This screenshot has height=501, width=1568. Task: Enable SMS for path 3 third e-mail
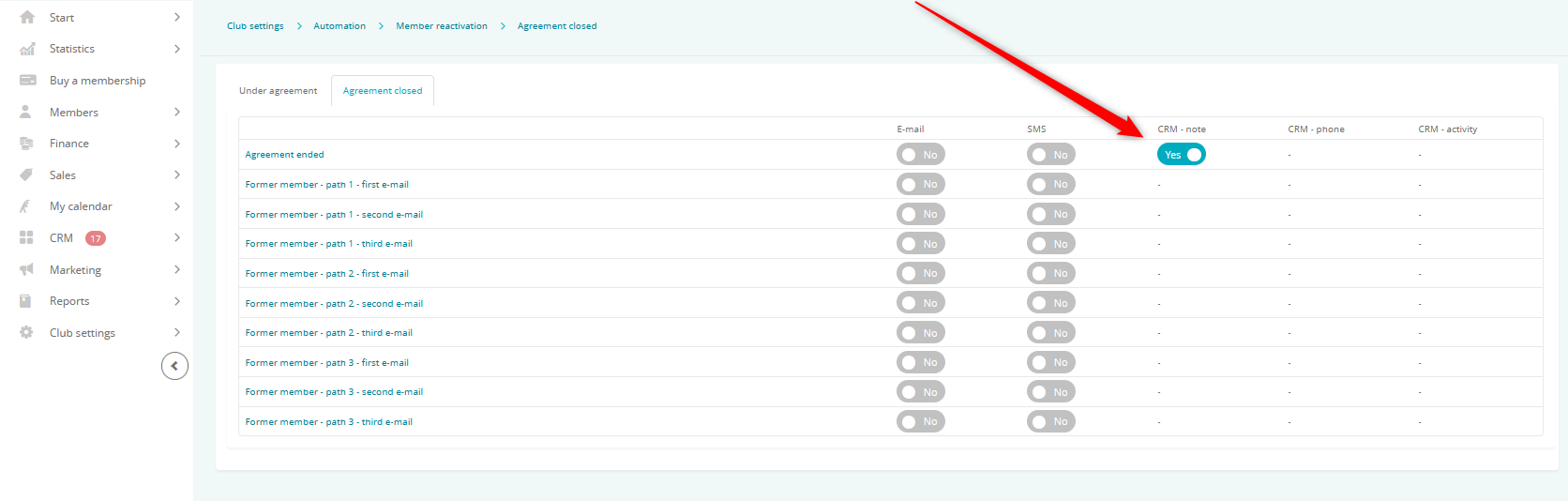[1050, 422]
